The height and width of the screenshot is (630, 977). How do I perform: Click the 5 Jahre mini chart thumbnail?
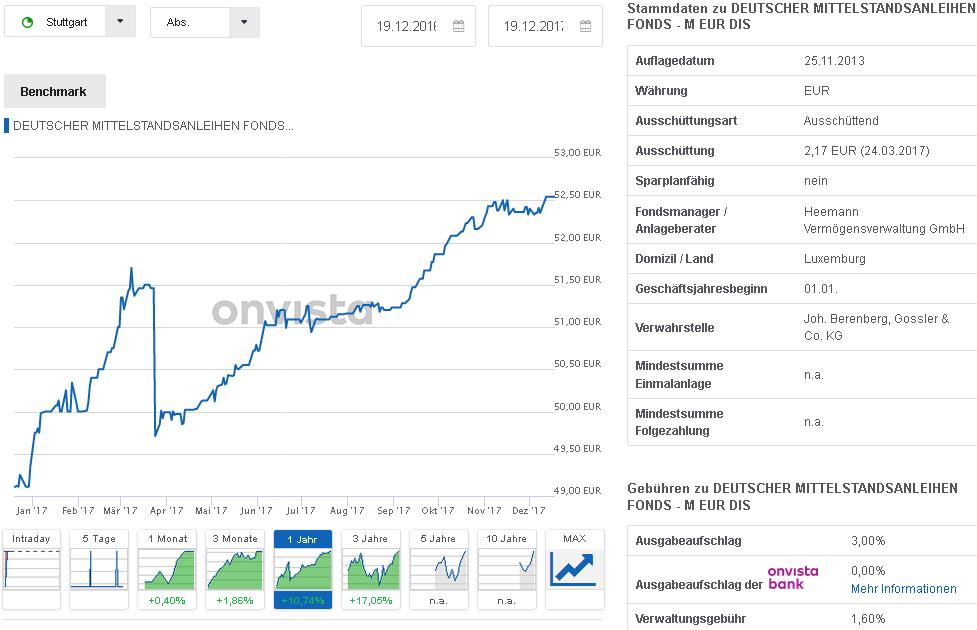[x=439, y=569]
